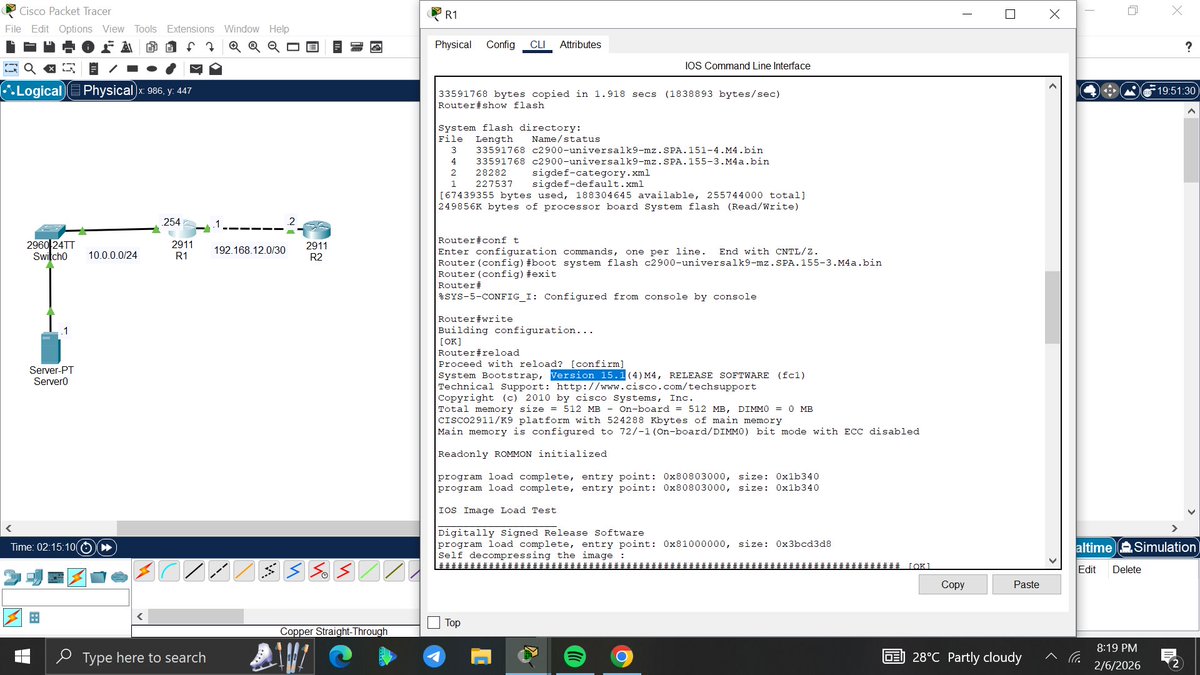Click the Print icon in the toolbar

click(69, 47)
